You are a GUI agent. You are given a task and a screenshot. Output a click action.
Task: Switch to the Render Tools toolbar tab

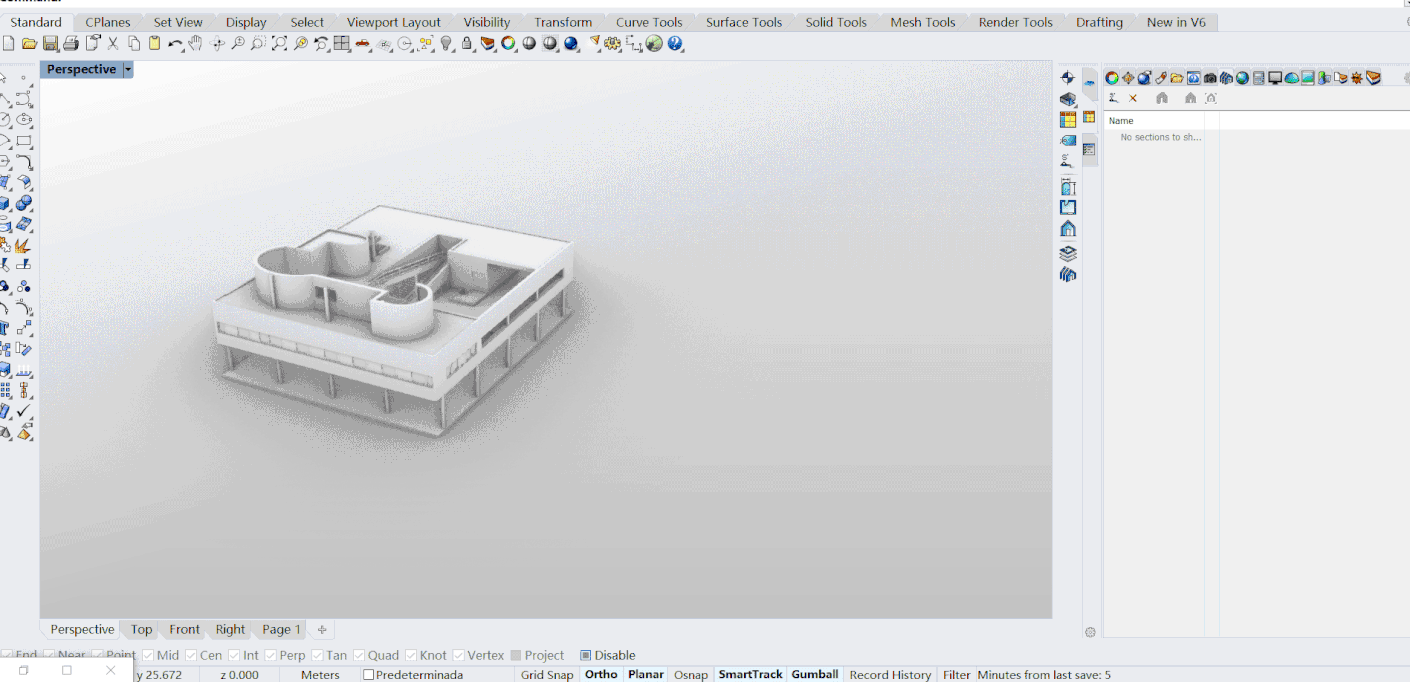coord(1015,22)
